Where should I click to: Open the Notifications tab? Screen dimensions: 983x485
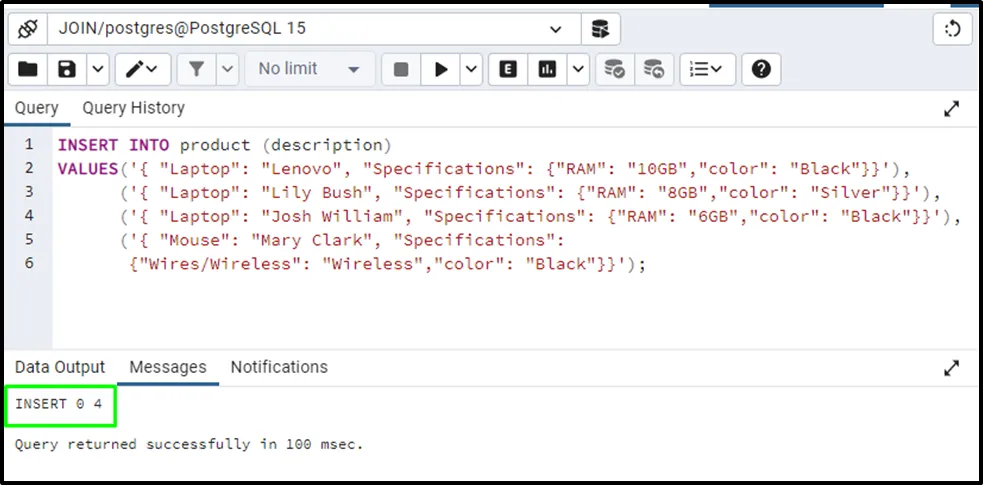click(279, 367)
